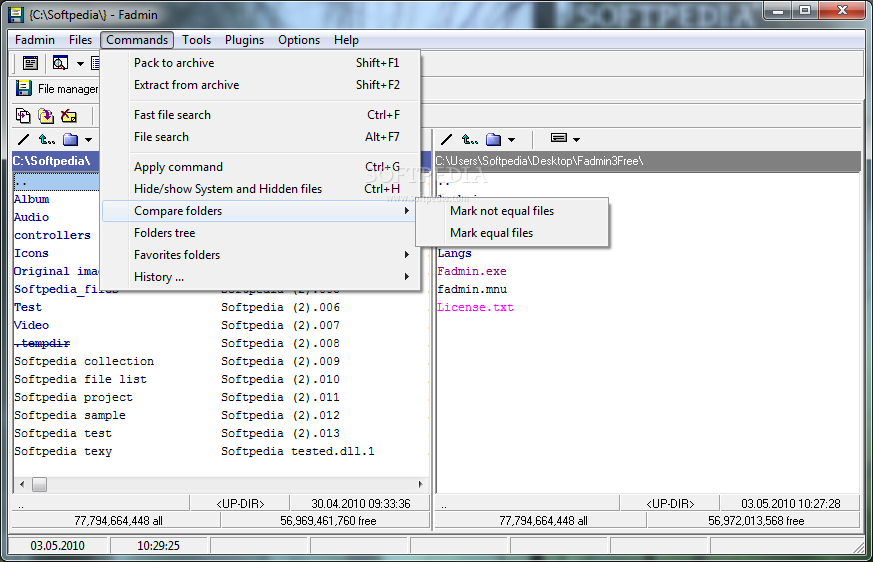Choose Extract from archive command

click(261, 85)
